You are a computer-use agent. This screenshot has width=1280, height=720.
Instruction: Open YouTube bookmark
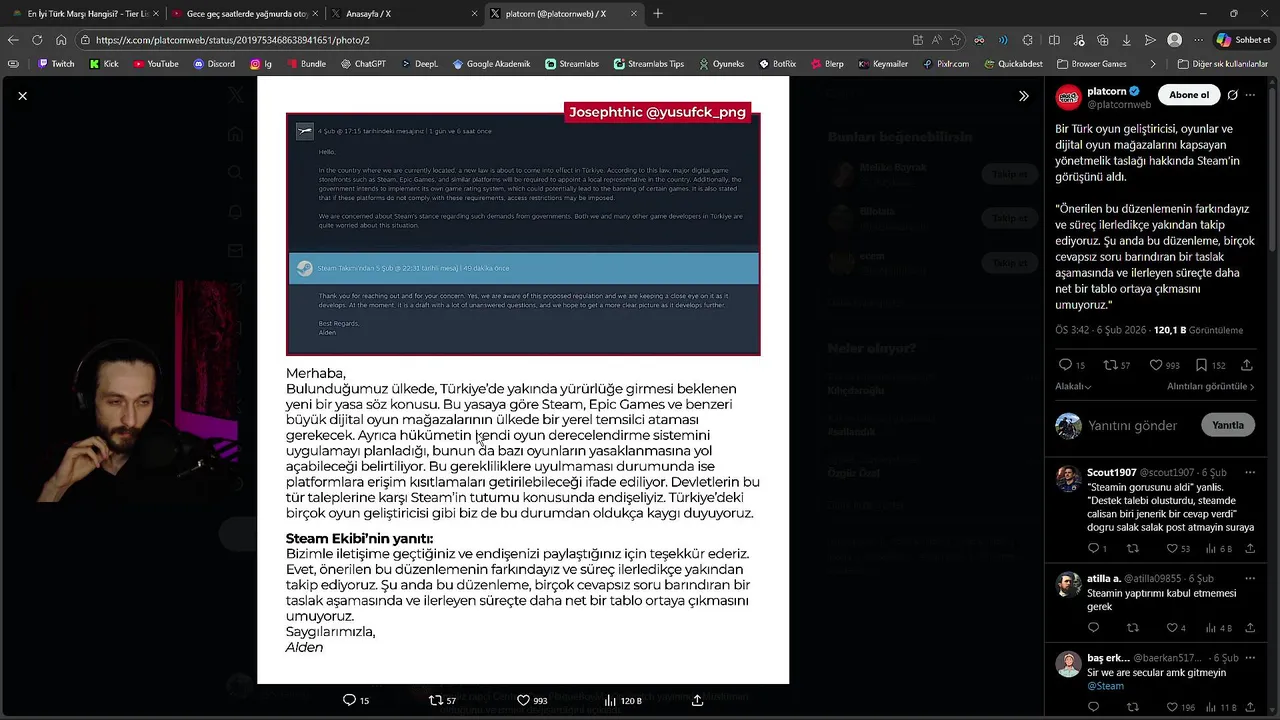(156, 64)
